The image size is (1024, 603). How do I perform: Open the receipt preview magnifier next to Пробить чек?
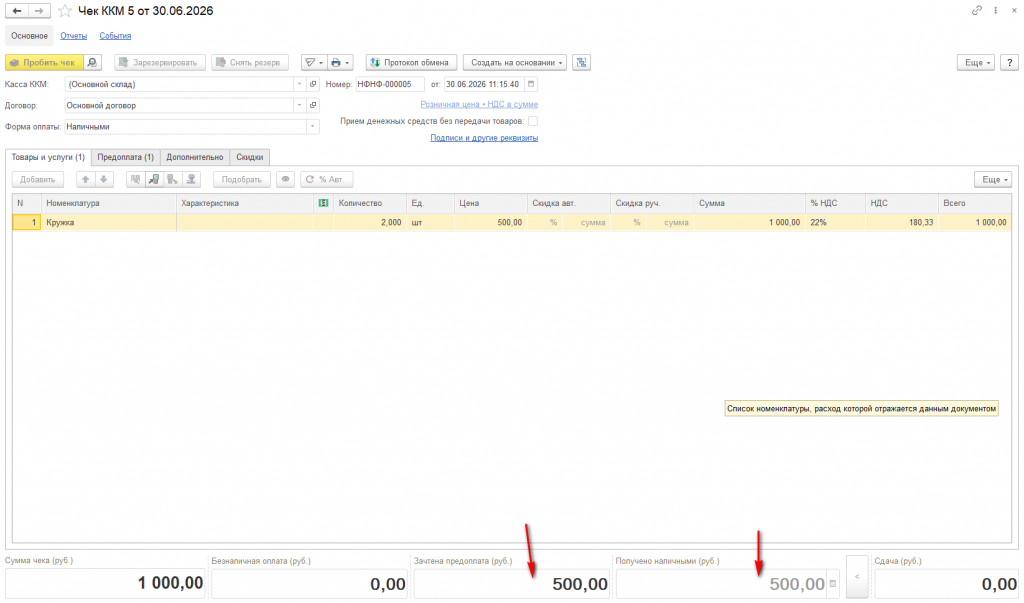(x=93, y=63)
